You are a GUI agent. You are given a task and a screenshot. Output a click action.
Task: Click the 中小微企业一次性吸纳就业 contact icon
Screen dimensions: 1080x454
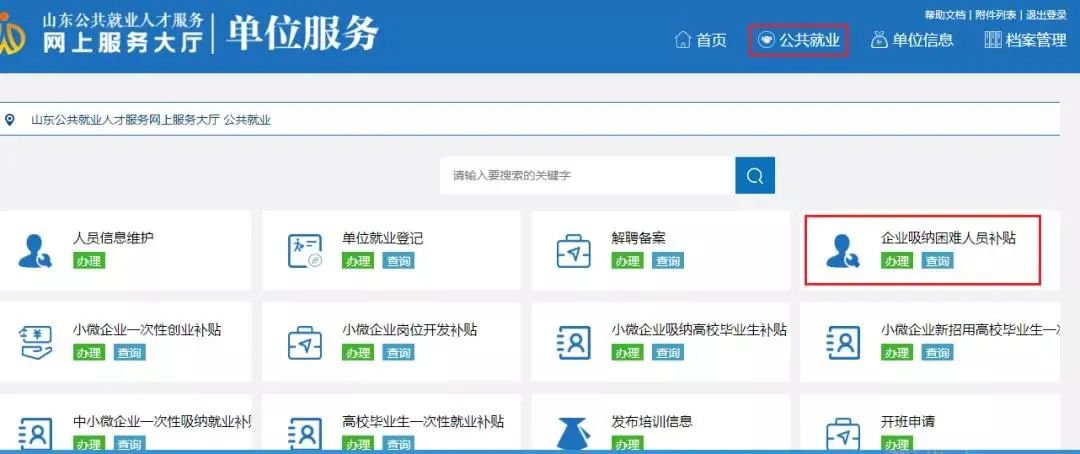(35, 434)
